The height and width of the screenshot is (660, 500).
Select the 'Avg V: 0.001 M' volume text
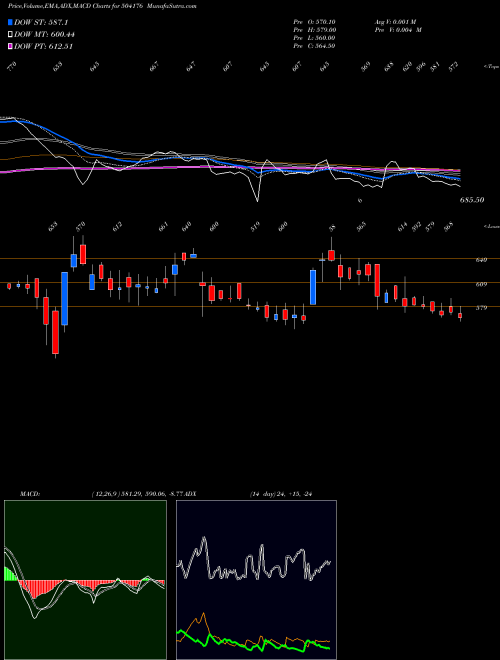click(395, 22)
